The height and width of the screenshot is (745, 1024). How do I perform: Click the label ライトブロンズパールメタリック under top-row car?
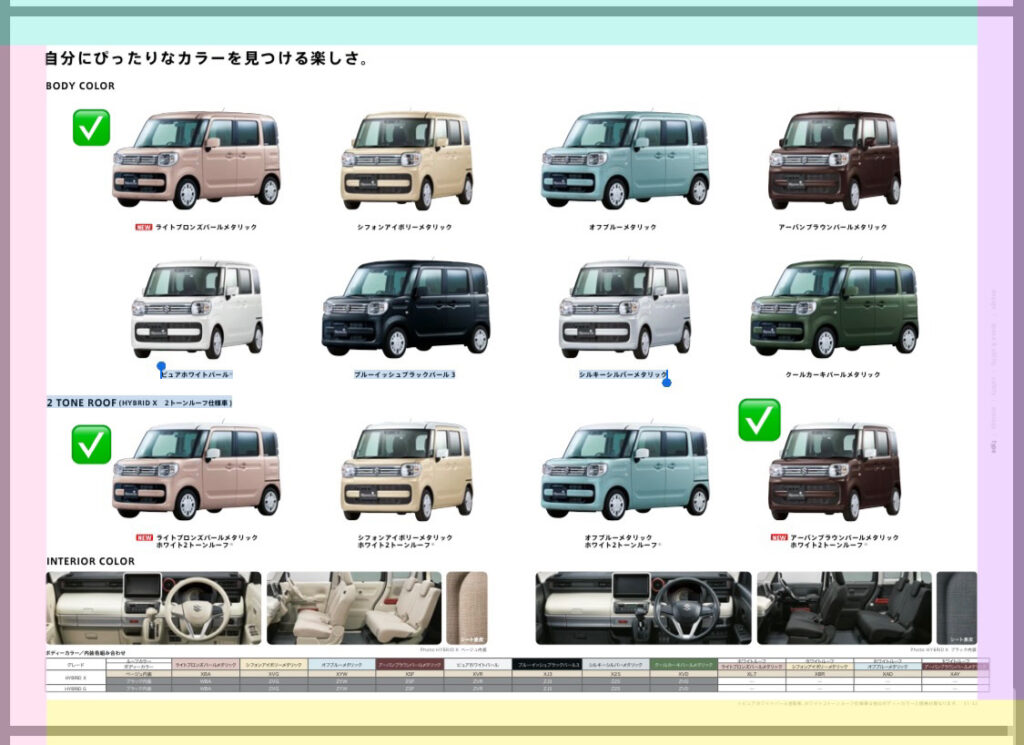(x=206, y=227)
